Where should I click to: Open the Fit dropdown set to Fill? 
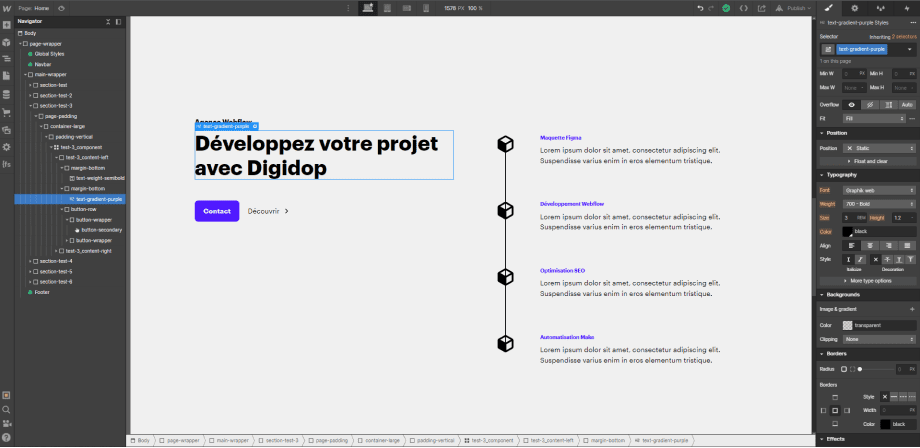(874, 118)
